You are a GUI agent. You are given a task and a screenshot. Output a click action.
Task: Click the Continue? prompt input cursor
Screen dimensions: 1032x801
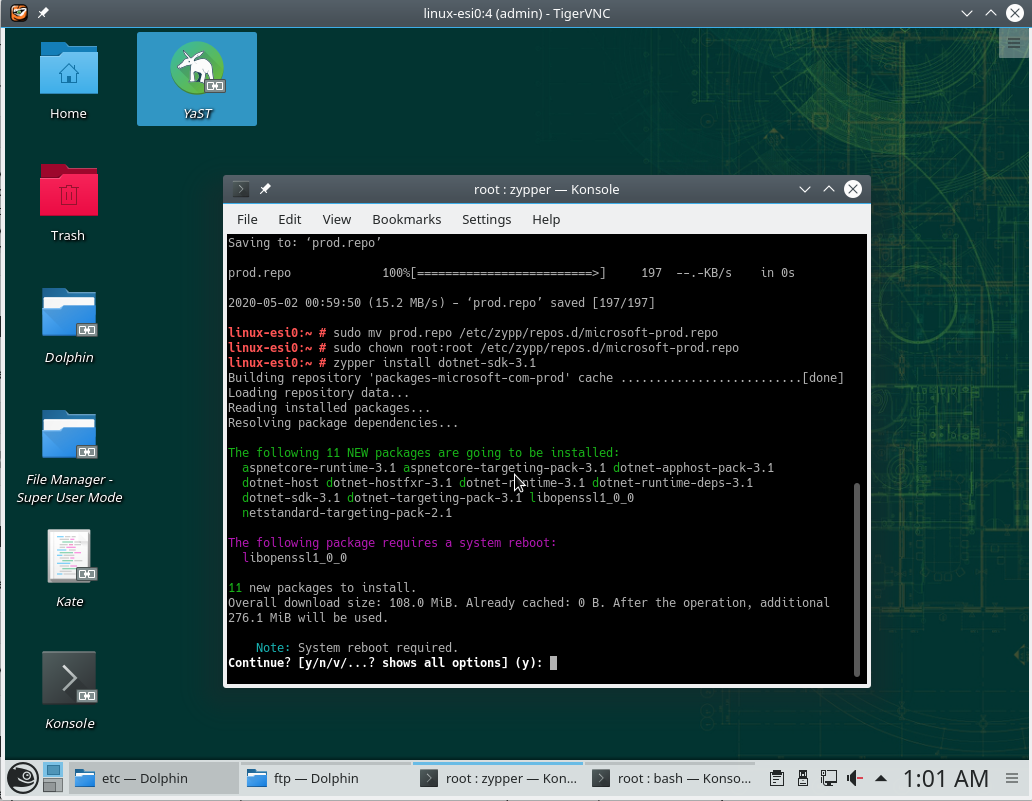coord(554,663)
